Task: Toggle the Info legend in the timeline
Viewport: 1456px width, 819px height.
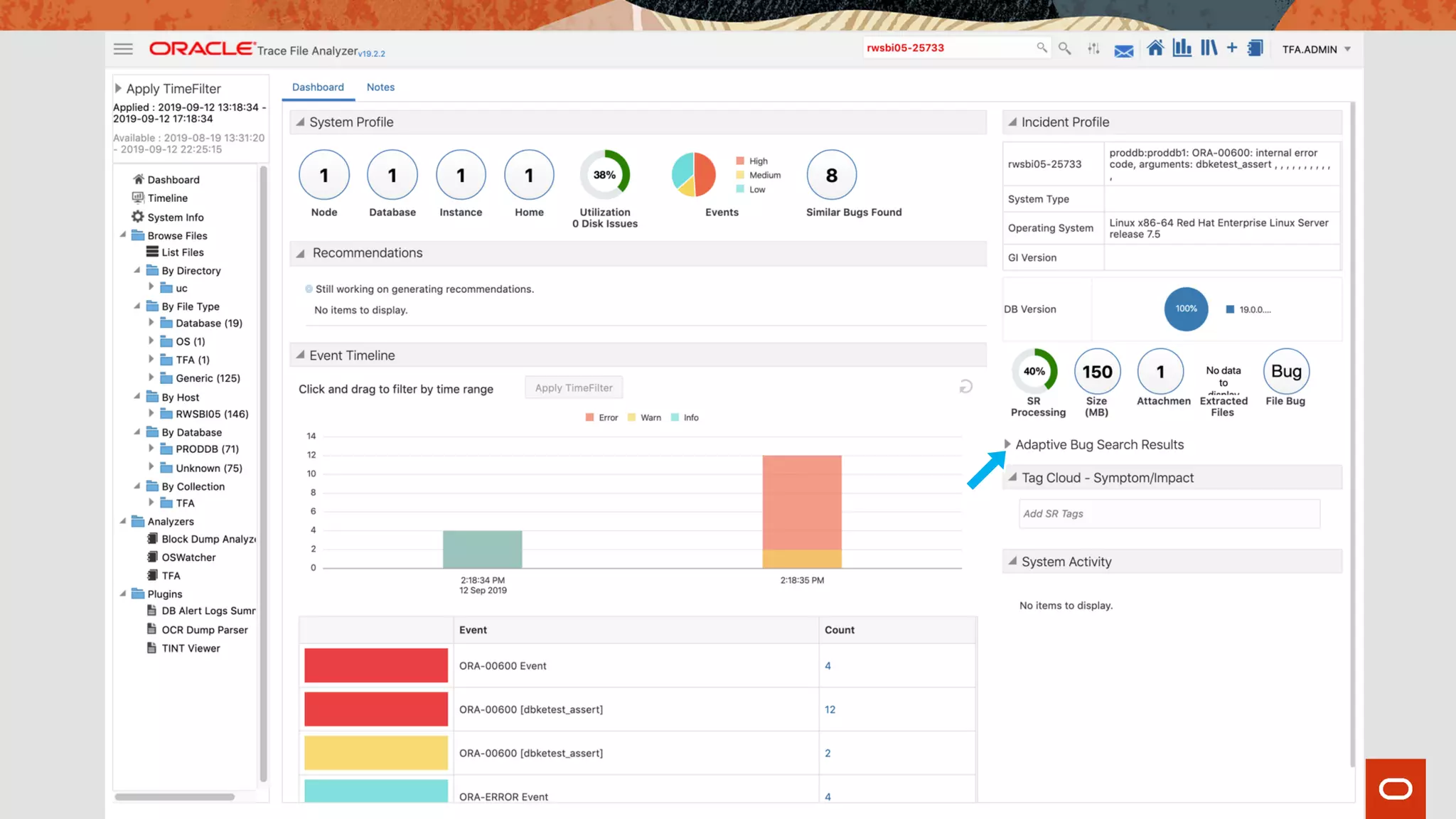Action: (685, 418)
